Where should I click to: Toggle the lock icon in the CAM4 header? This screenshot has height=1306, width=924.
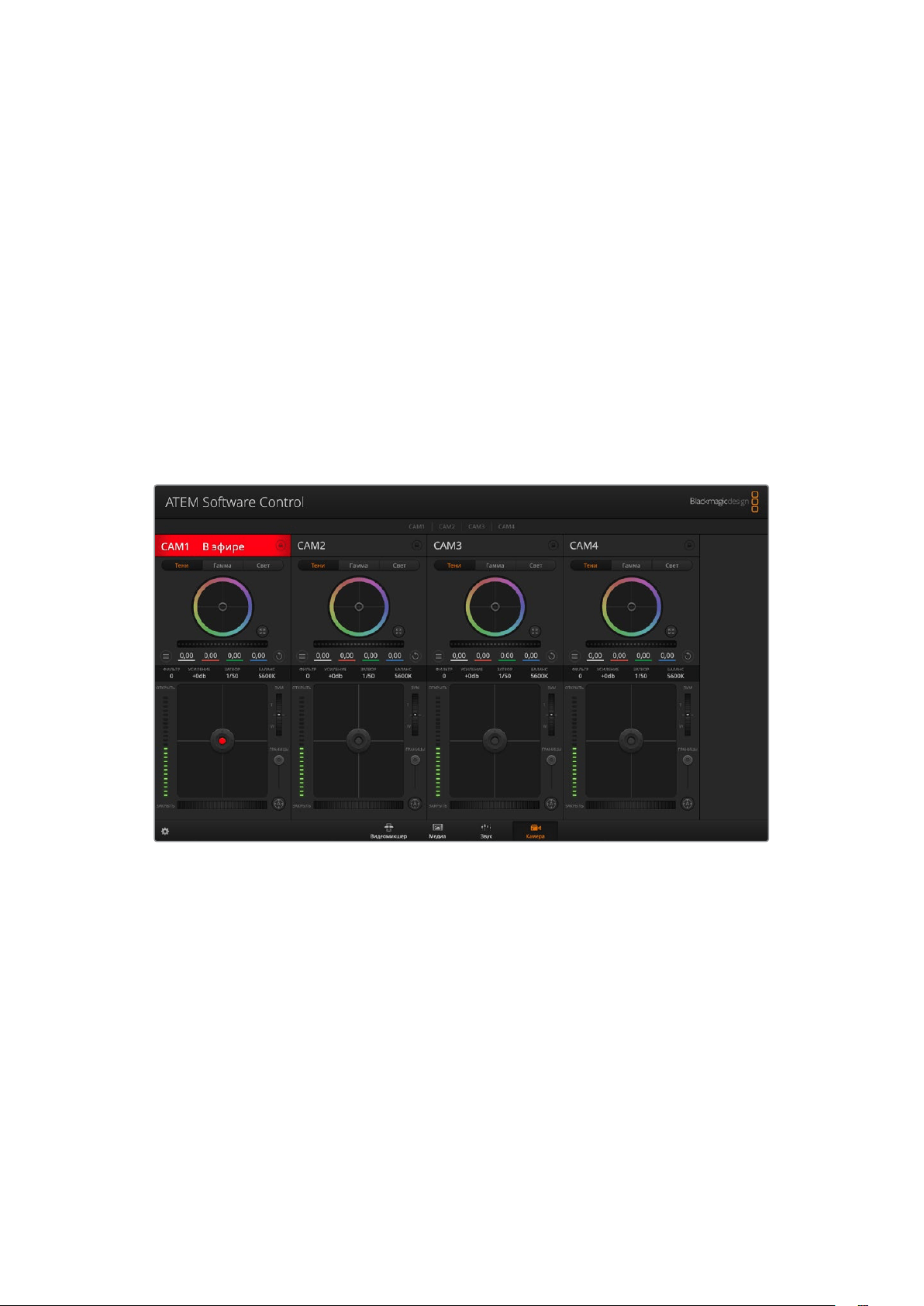[689, 546]
